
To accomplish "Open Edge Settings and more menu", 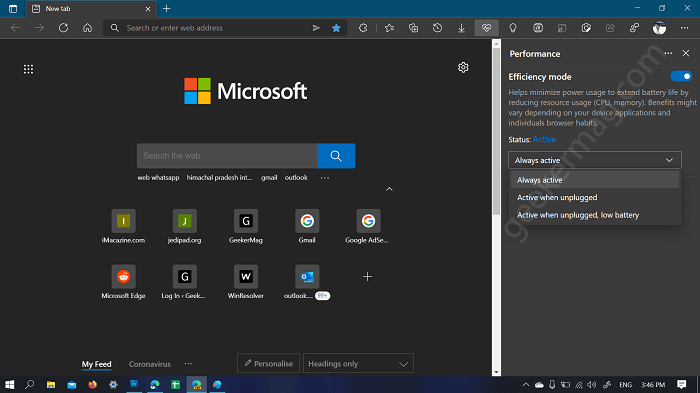I will click(x=684, y=28).
